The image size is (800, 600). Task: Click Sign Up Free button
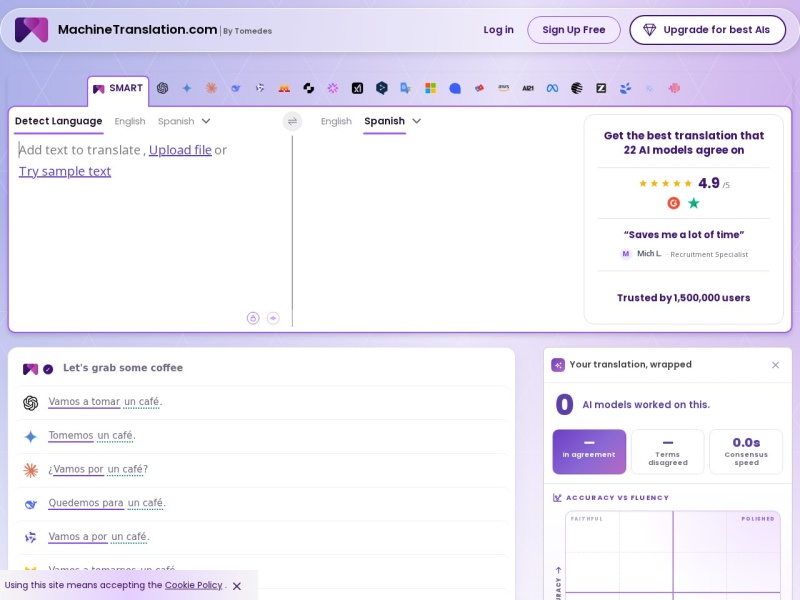pyautogui.click(x=573, y=30)
